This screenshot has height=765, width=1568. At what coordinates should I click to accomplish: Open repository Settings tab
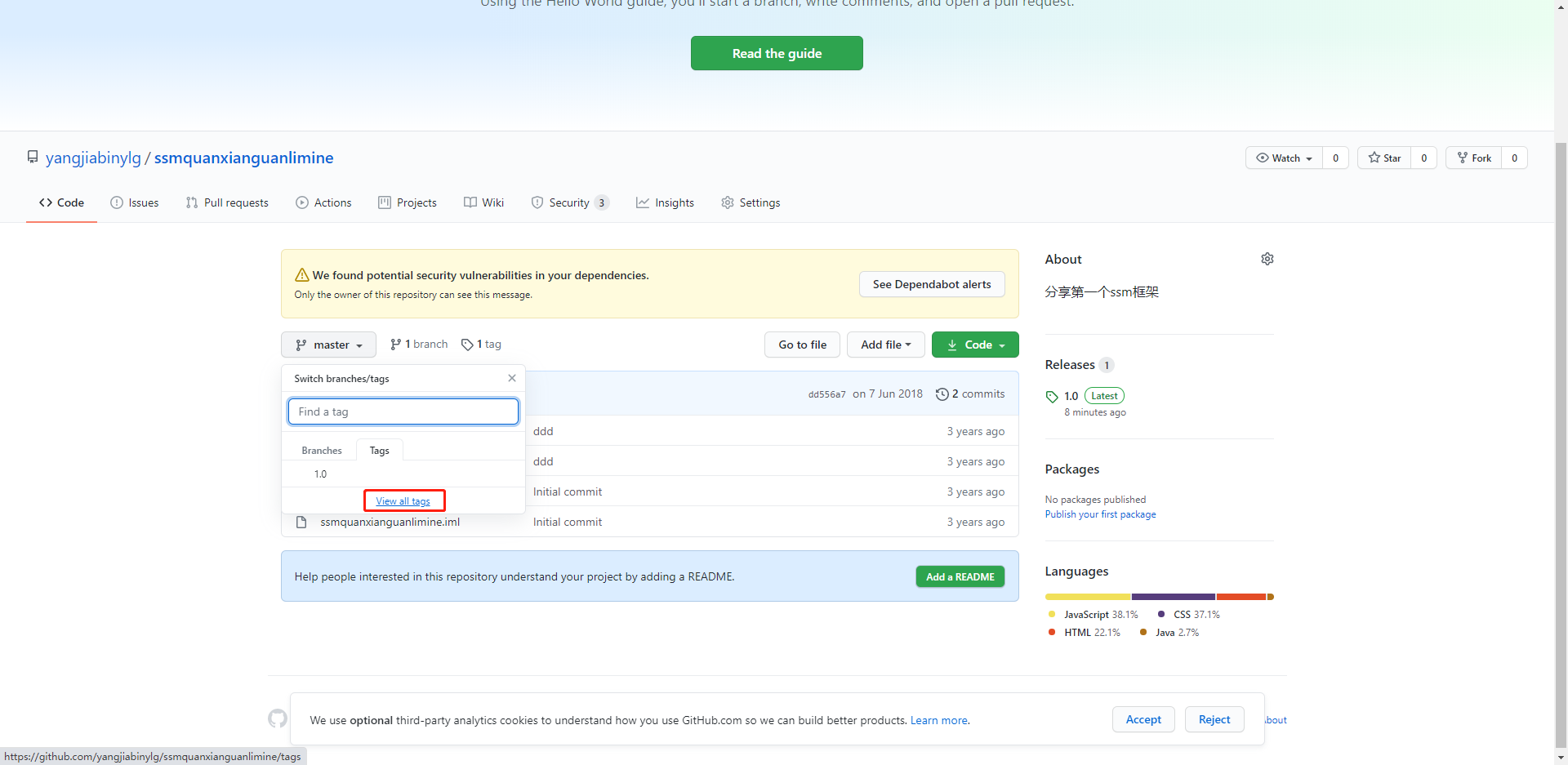[751, 202]
